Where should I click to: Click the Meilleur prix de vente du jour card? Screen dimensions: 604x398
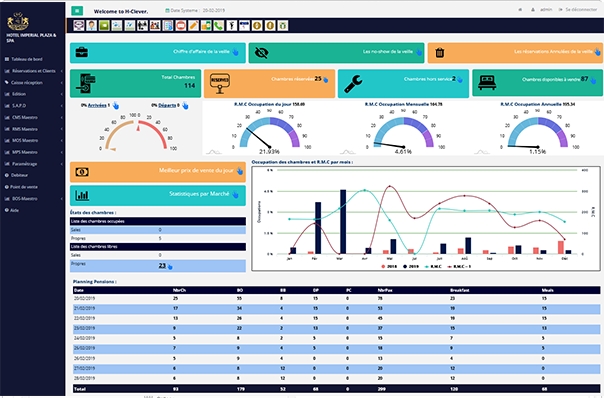coord(158,172)
